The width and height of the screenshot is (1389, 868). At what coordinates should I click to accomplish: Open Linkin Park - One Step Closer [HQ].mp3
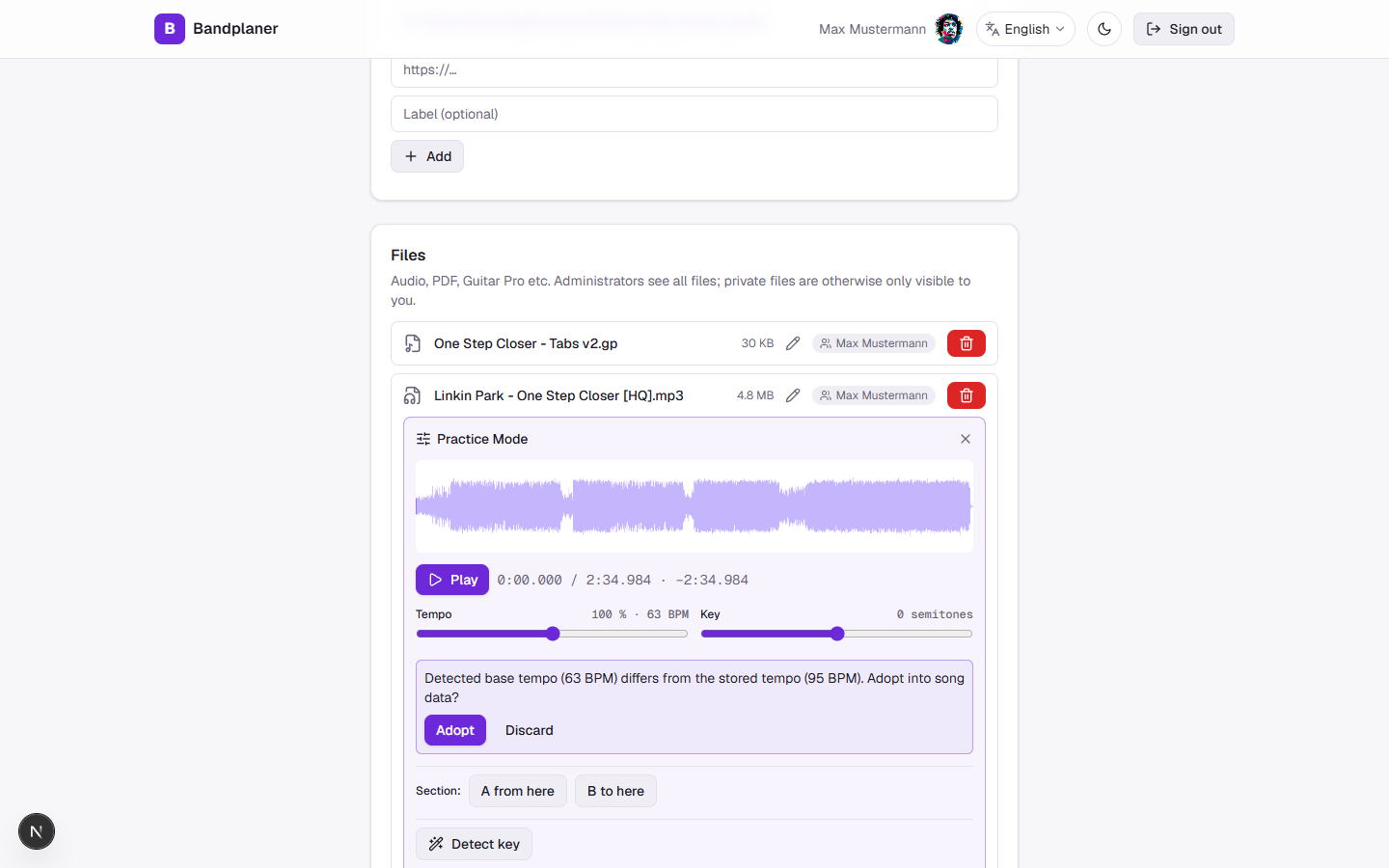tap(558, 395)
